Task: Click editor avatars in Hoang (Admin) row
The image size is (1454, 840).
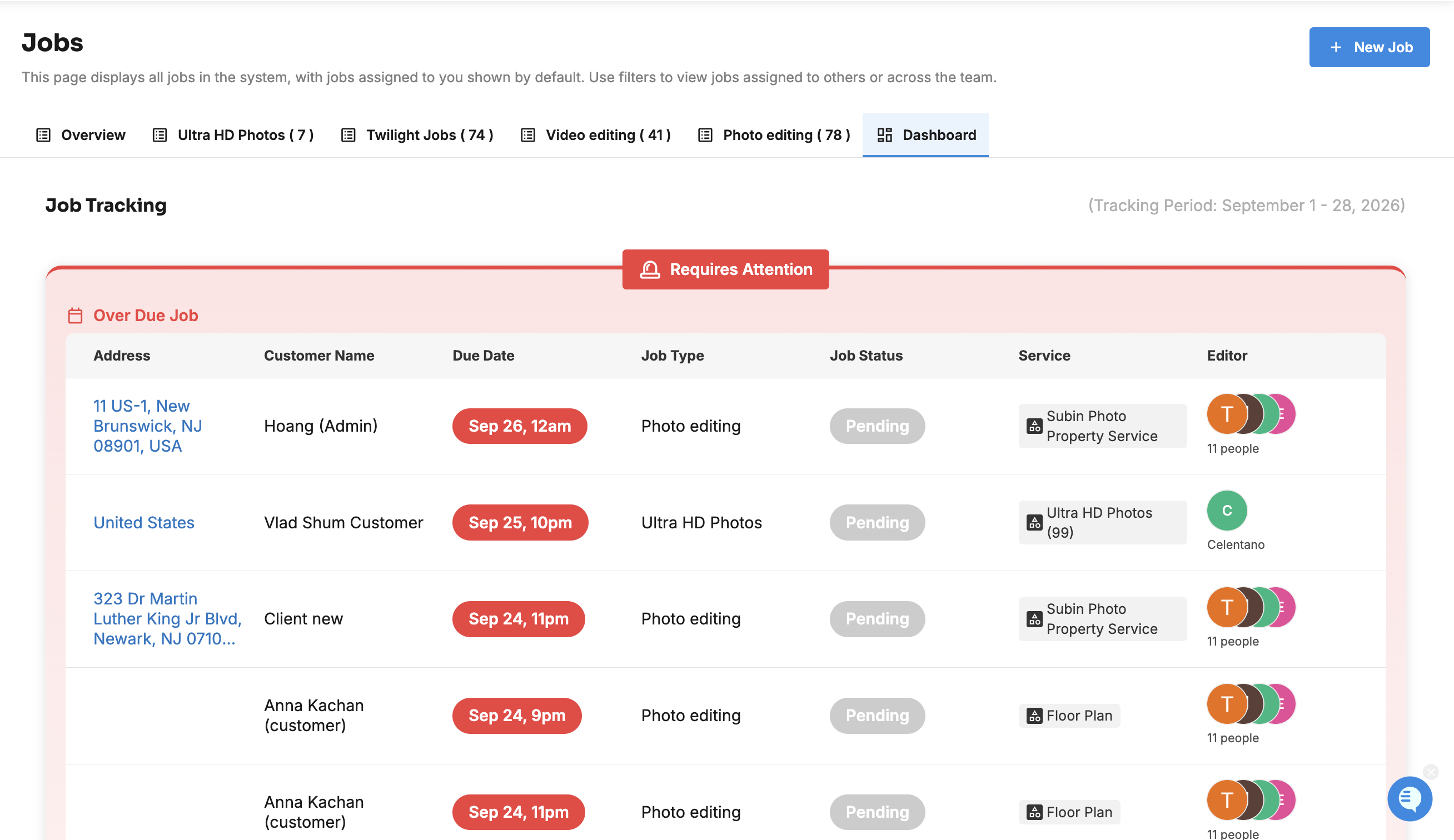Action: click(x=1251, y=414)
